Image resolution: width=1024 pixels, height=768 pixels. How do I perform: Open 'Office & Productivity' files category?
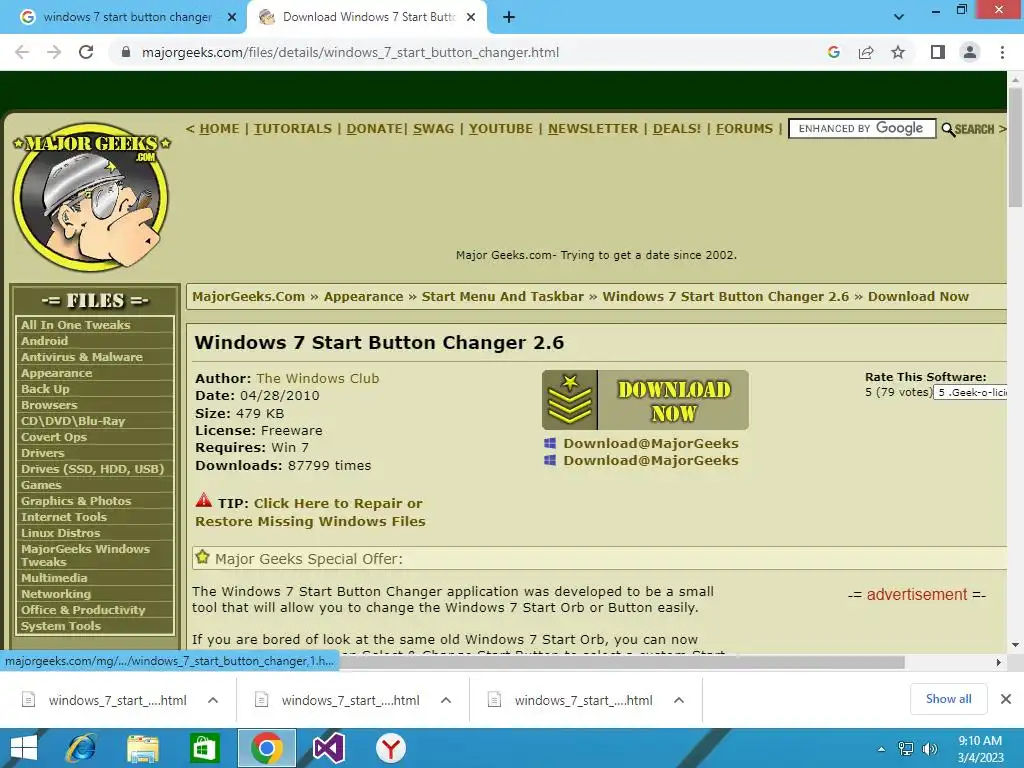click(83, 610)
